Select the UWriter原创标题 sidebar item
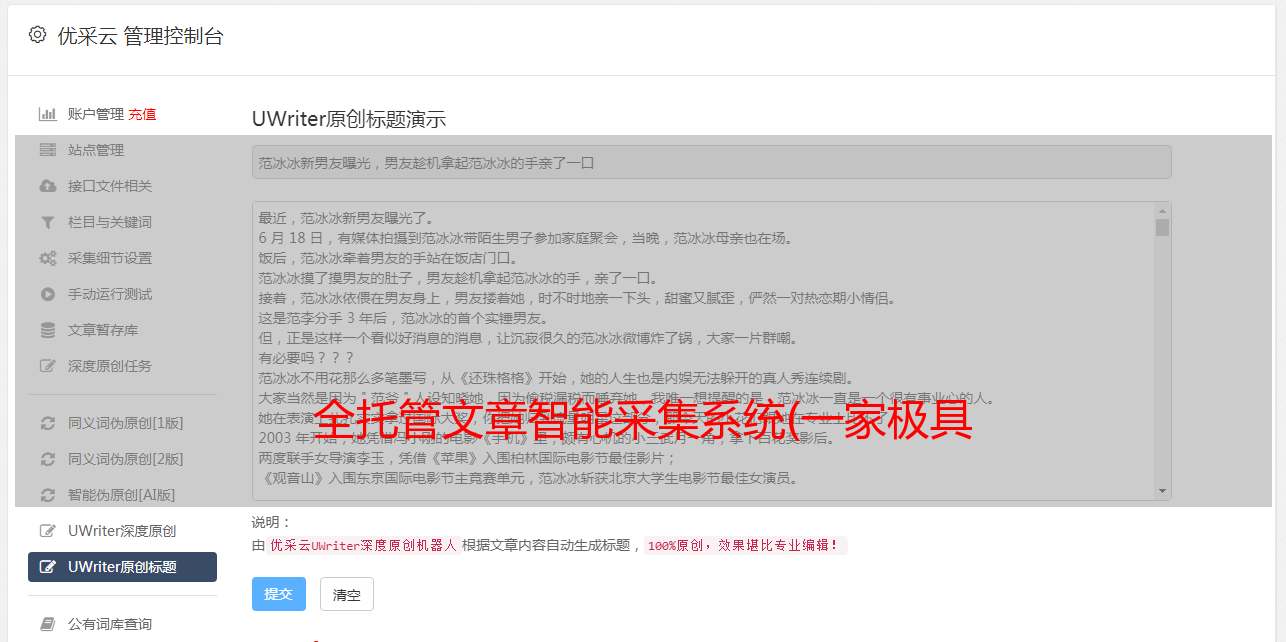 pos(122,567)
